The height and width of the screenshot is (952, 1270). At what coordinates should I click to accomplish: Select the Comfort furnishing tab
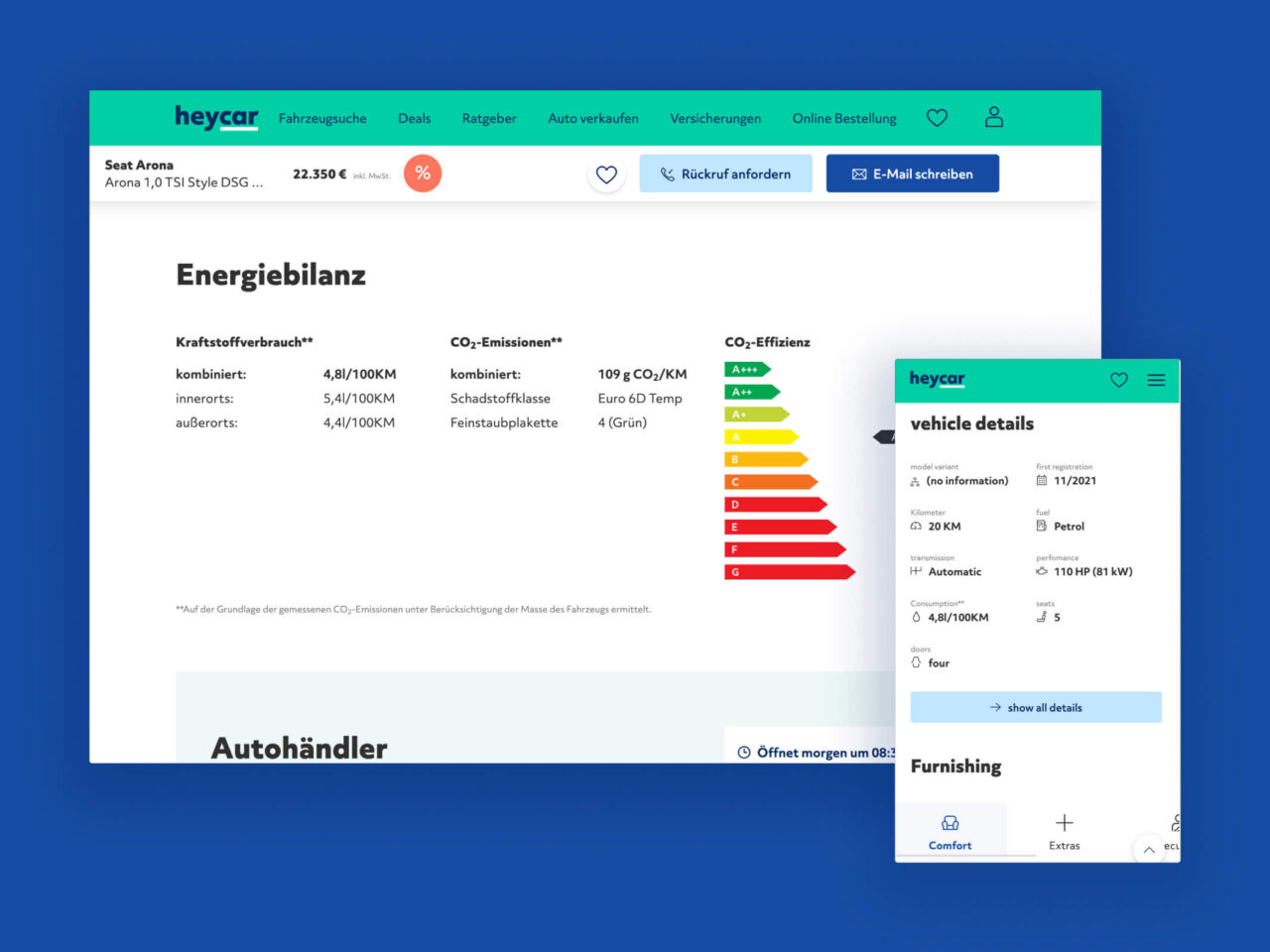(950, 832)
